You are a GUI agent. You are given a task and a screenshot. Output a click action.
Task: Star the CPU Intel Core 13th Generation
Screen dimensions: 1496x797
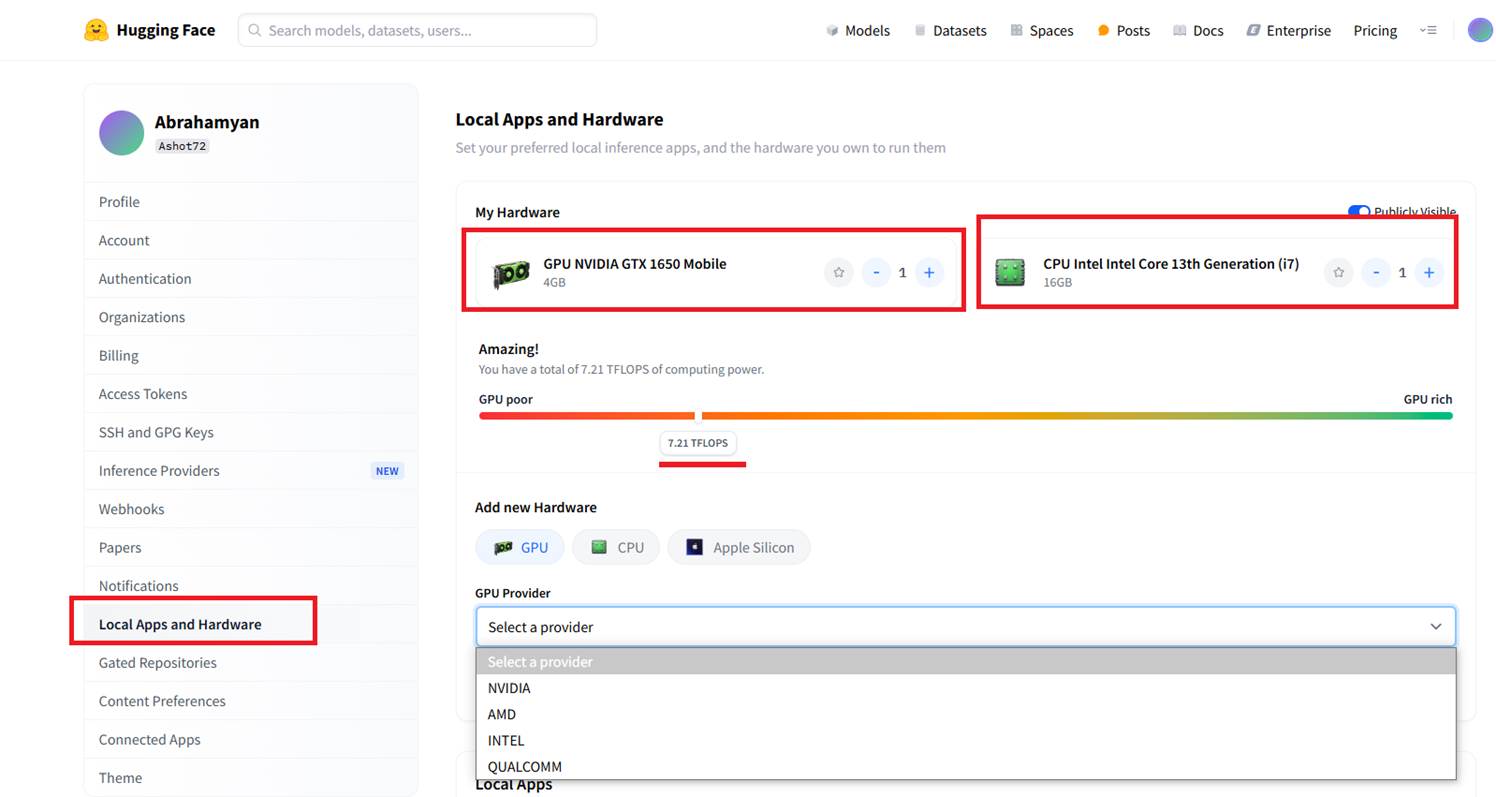(1338, 272)
